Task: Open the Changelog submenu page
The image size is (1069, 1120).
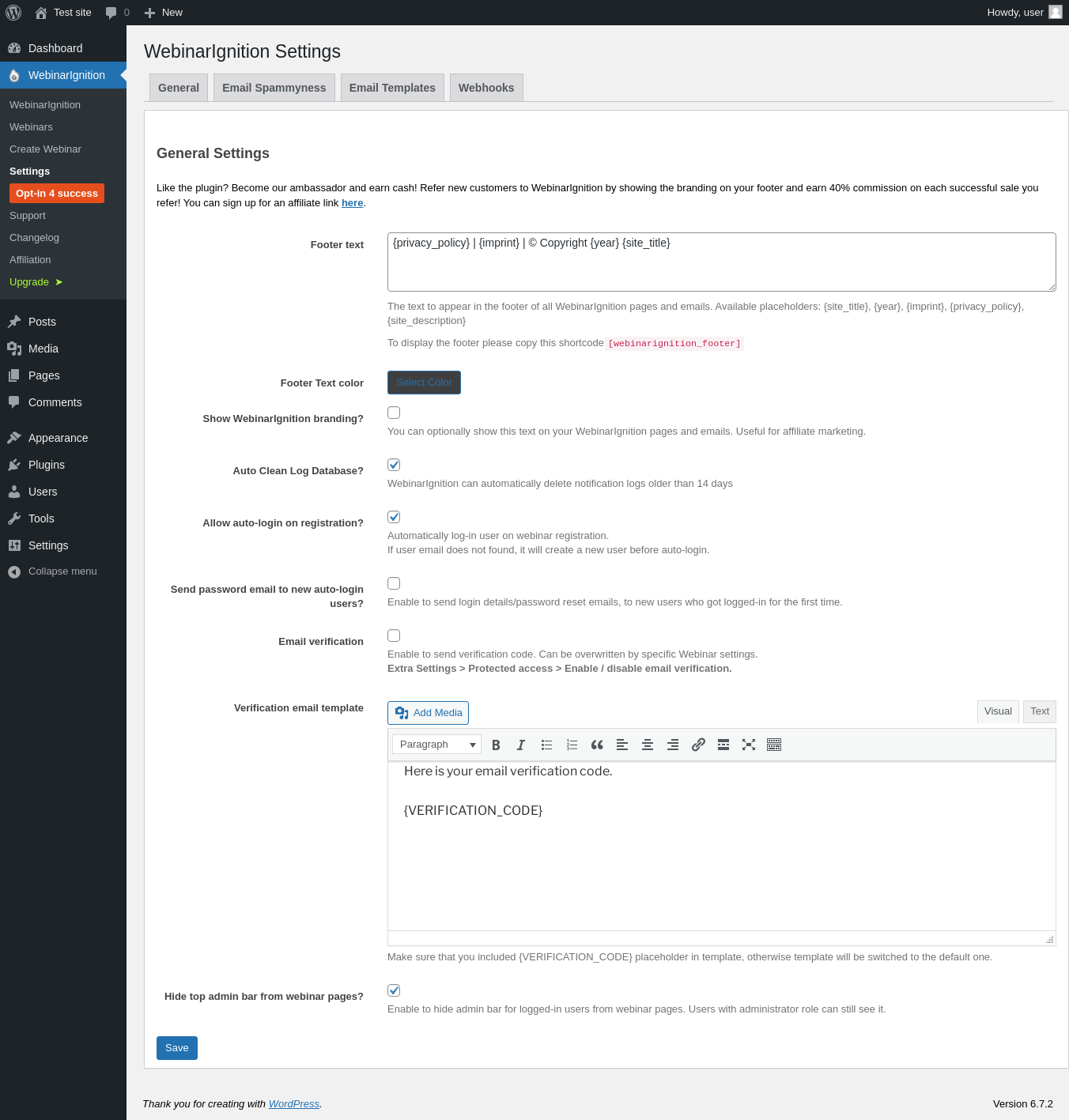Action: [x=34, y=238]
